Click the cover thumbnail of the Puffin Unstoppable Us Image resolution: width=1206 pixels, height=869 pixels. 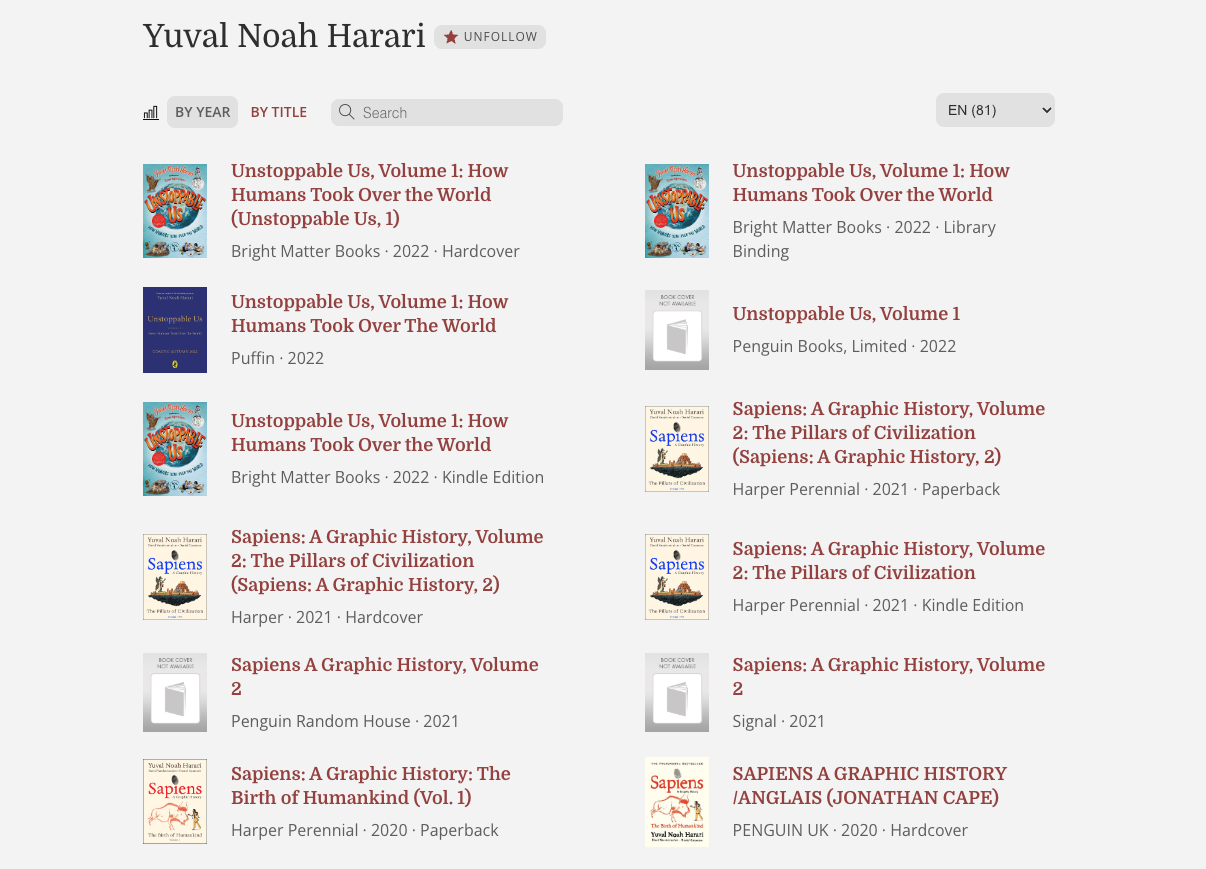tap(175, 330)
